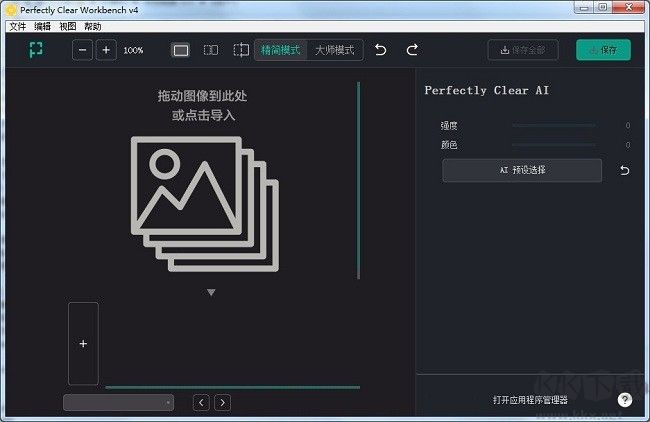Select the side-by-side compare view icon
Screen dimensions: 650x422
click(x=211, y=50)
